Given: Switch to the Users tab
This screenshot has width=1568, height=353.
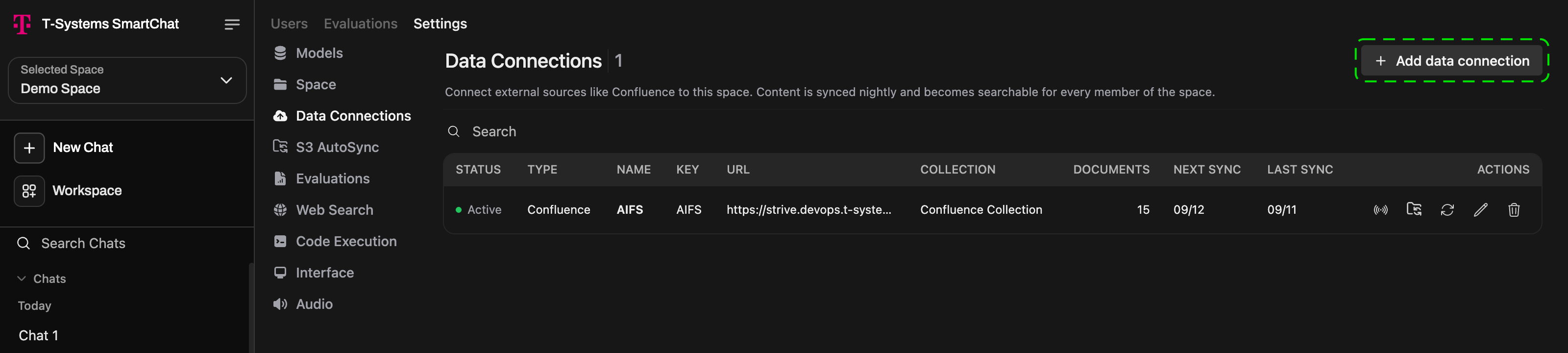Looking at the screenshot, I should click(289, 24).
